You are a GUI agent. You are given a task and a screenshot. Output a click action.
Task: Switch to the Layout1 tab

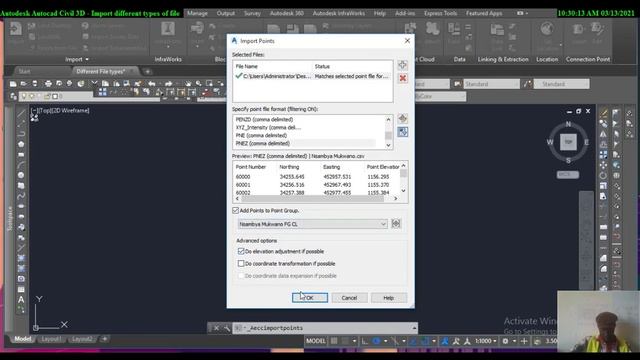[x=51, y=339]
